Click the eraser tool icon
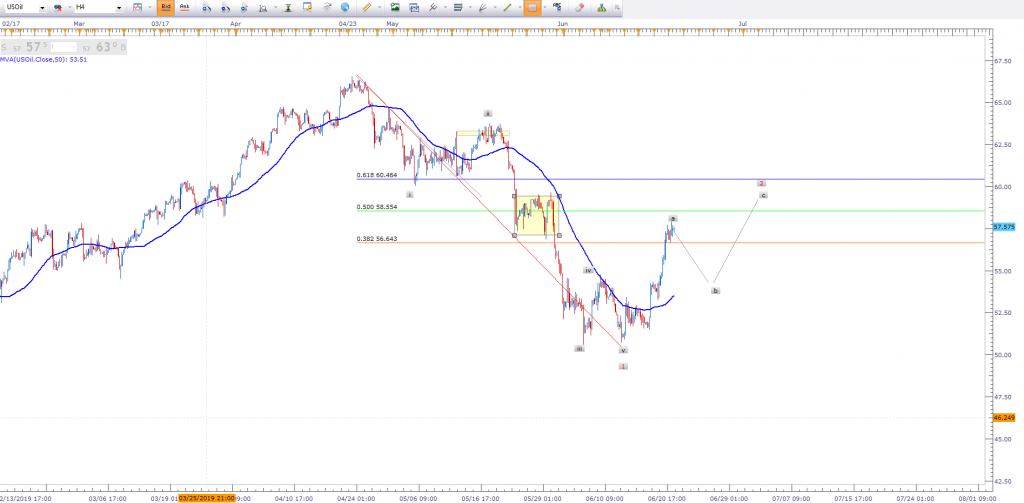 578,8
